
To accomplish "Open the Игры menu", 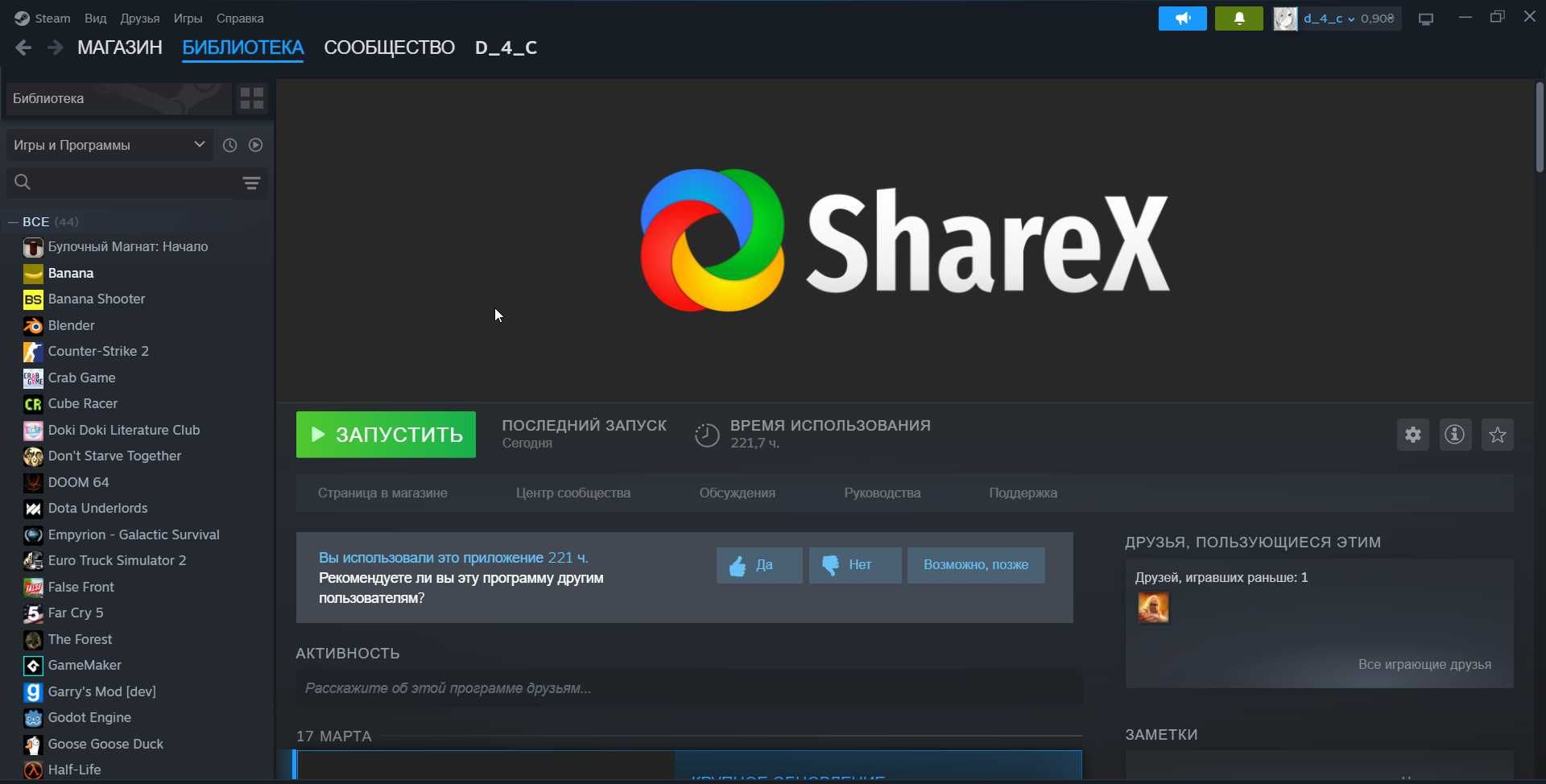I will point(188,18).
